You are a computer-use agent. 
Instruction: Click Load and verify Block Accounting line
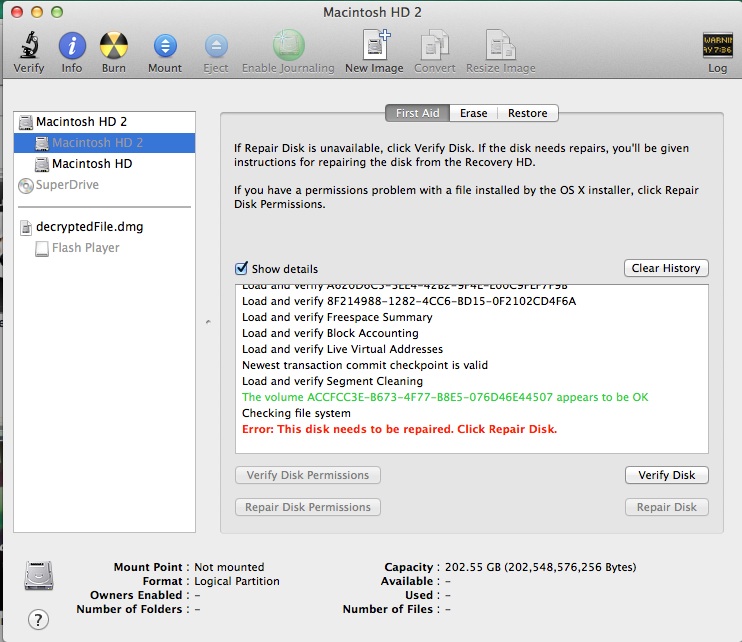tap(330, 333)
